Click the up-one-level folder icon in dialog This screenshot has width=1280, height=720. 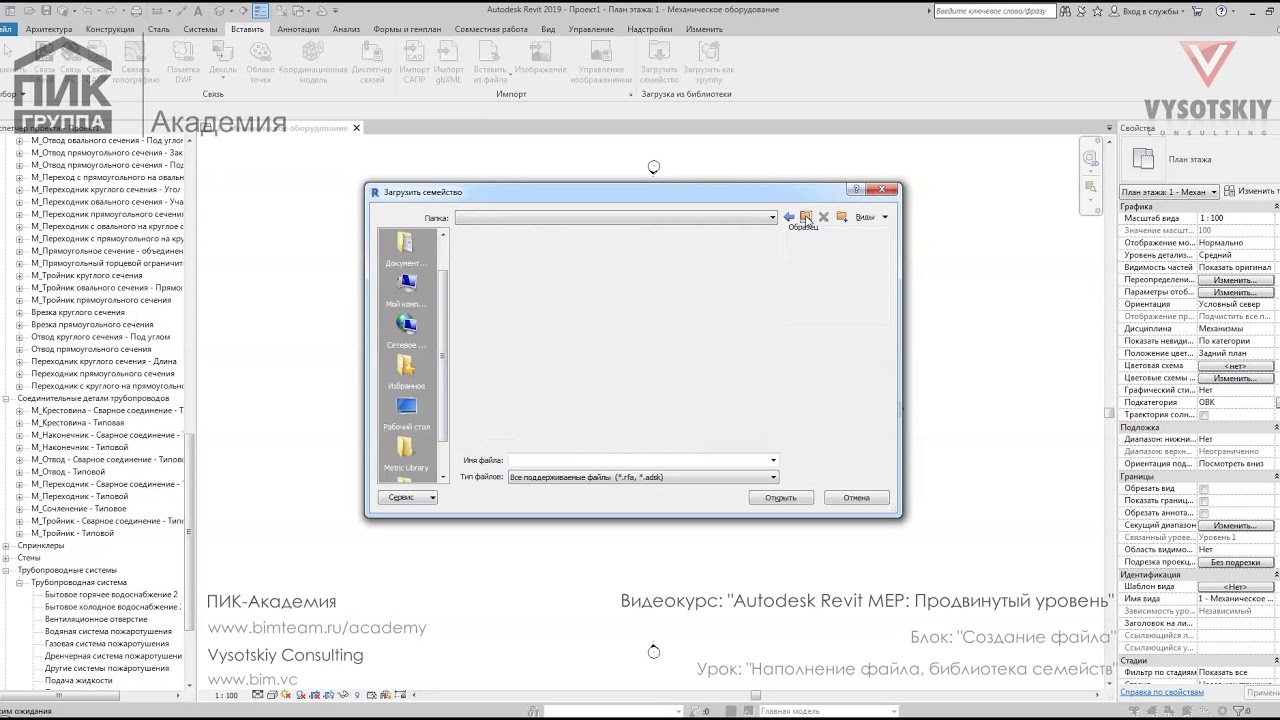[x=806, y=217]
